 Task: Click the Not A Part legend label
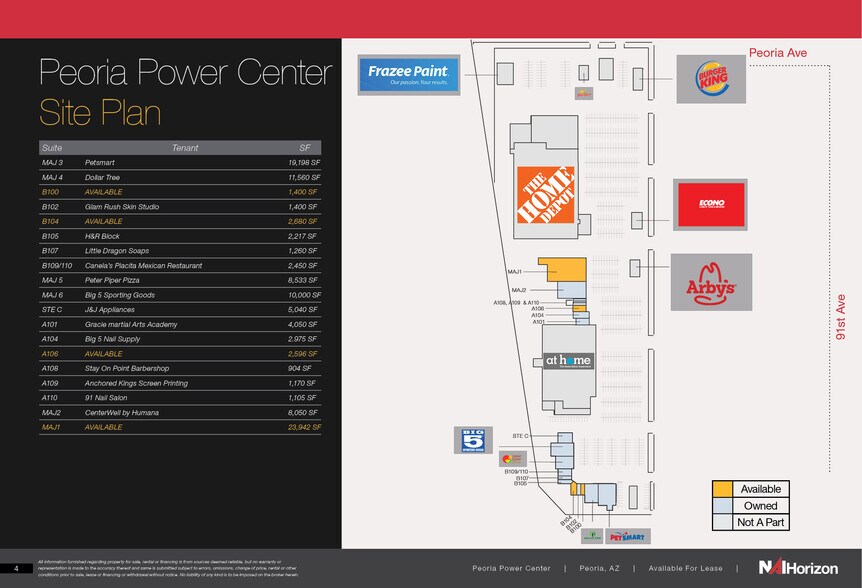click(x=760, y=522)
